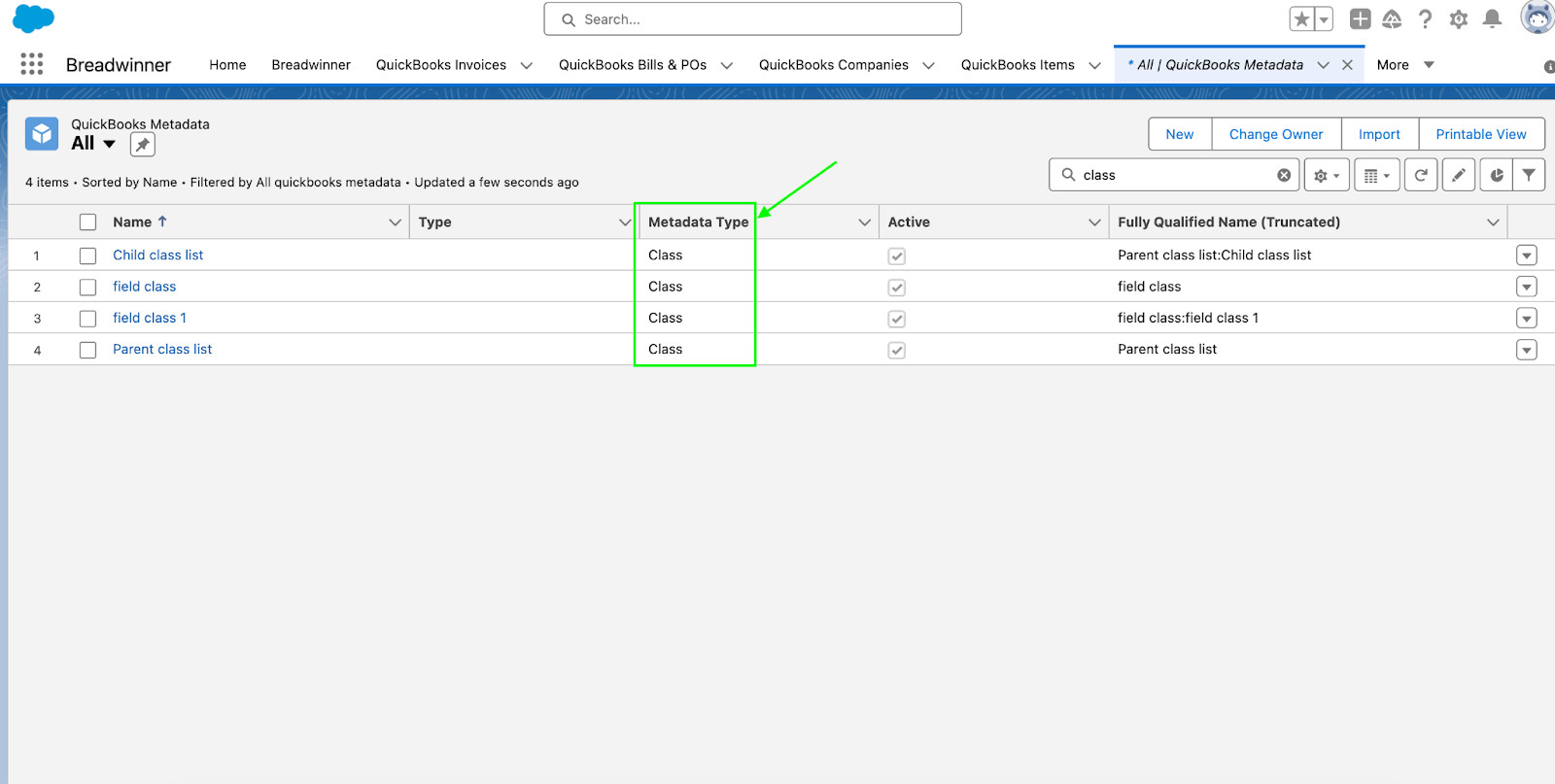Open Display As table selector
The image size is (1555, 784).
(x=1376, y=175)
